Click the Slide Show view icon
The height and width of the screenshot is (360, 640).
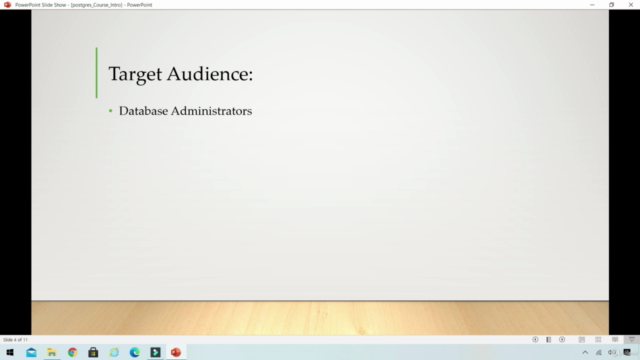click(x=631, y=340)
